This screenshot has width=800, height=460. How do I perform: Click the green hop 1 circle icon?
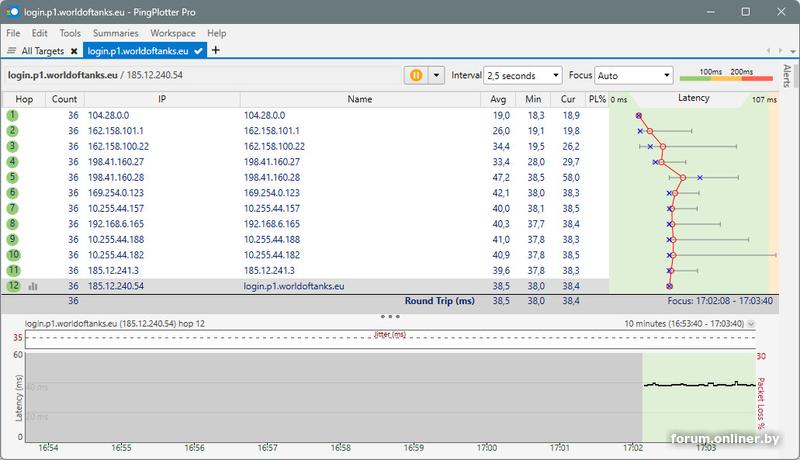pos(13,116)
